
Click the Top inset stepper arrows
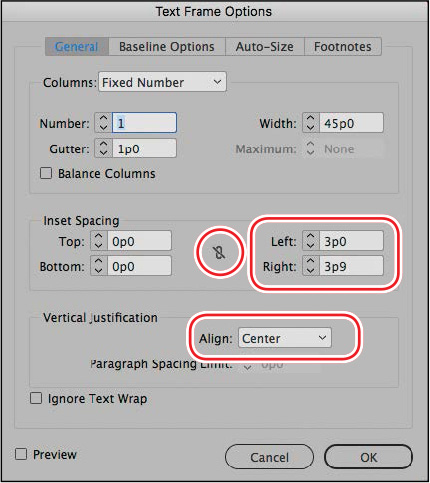tap(99, 240)
